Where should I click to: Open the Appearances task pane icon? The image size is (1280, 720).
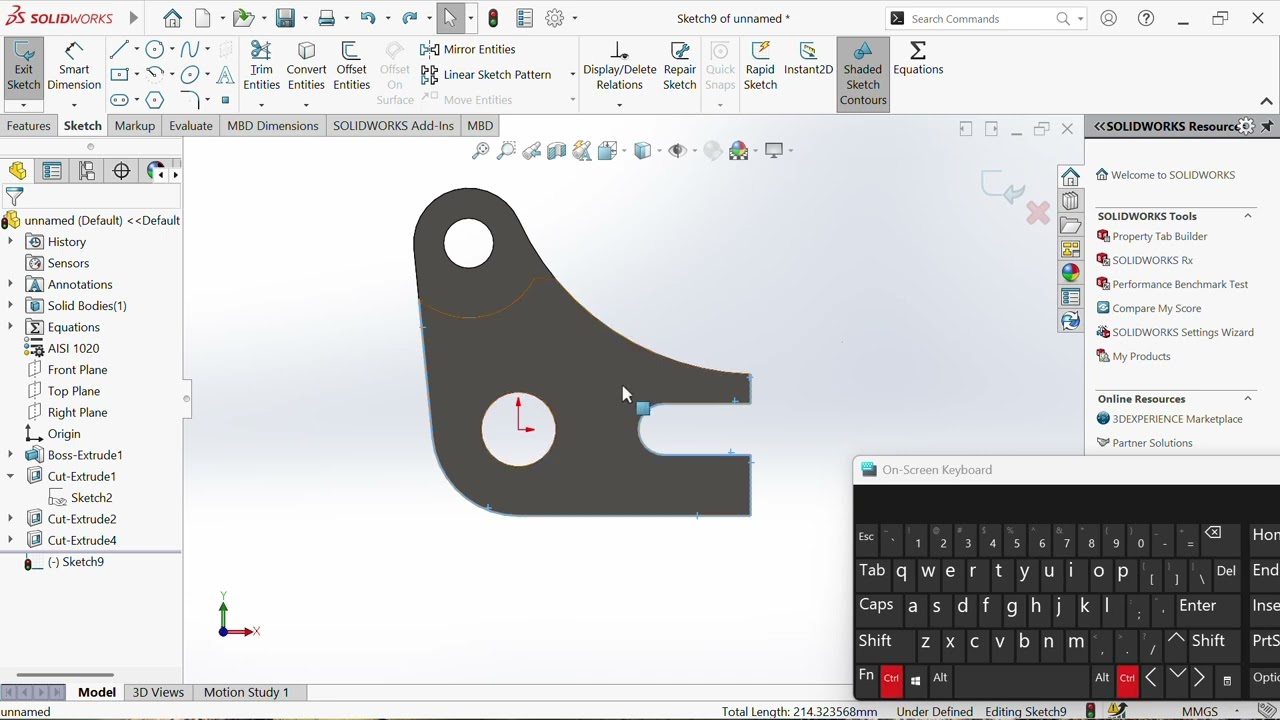(x=1070, y=273)
